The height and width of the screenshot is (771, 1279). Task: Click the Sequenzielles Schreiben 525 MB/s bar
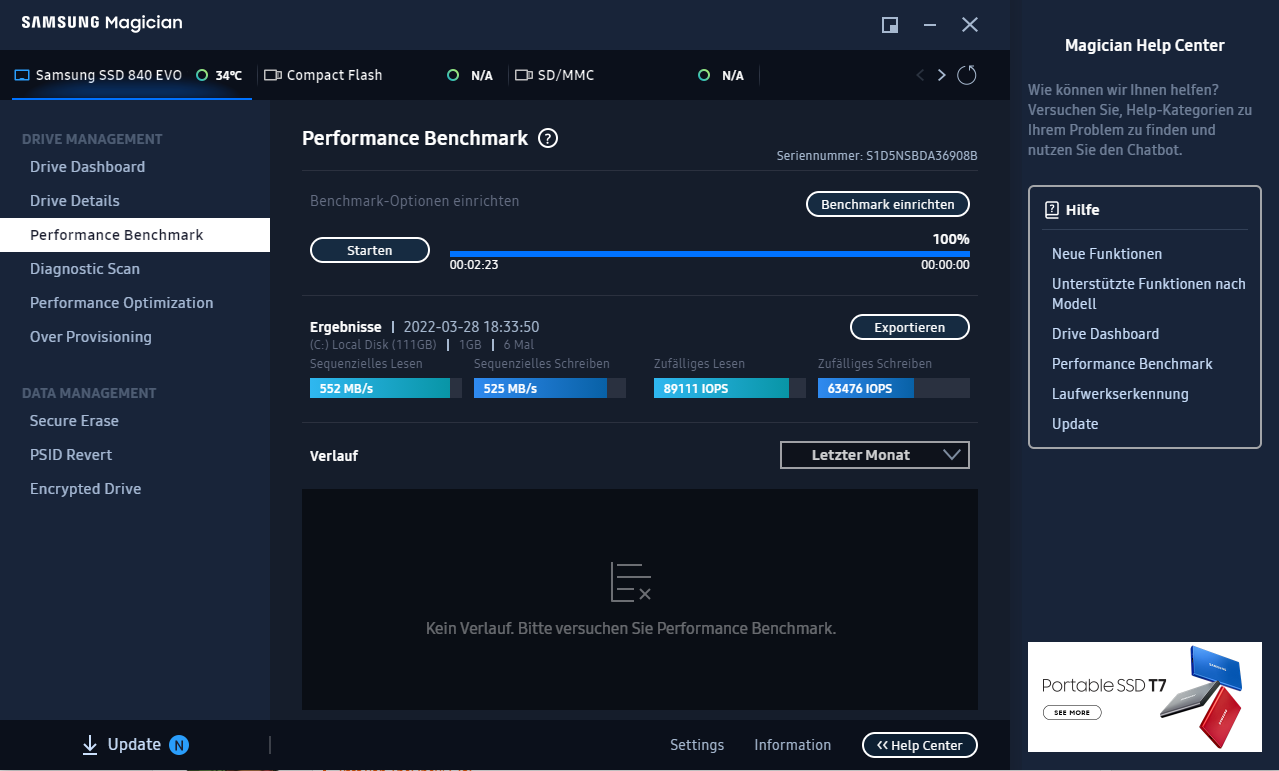pos(550,388)
